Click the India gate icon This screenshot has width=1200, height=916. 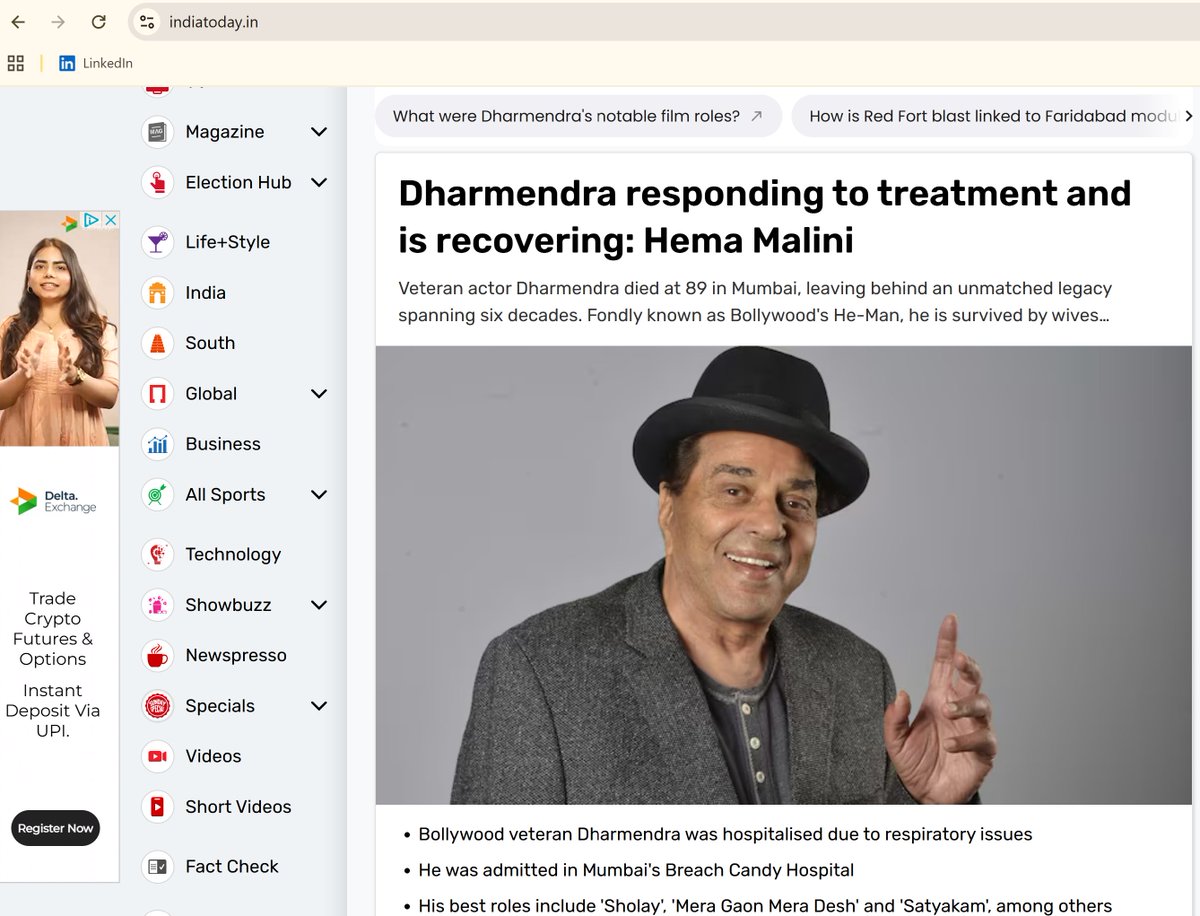pos(158,293)
